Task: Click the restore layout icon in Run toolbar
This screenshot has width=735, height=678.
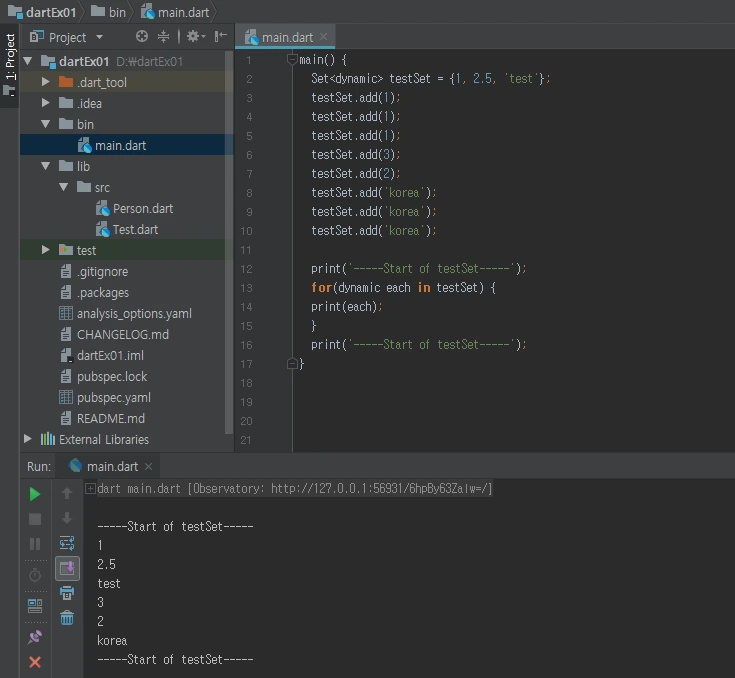Action: point(35,606)
